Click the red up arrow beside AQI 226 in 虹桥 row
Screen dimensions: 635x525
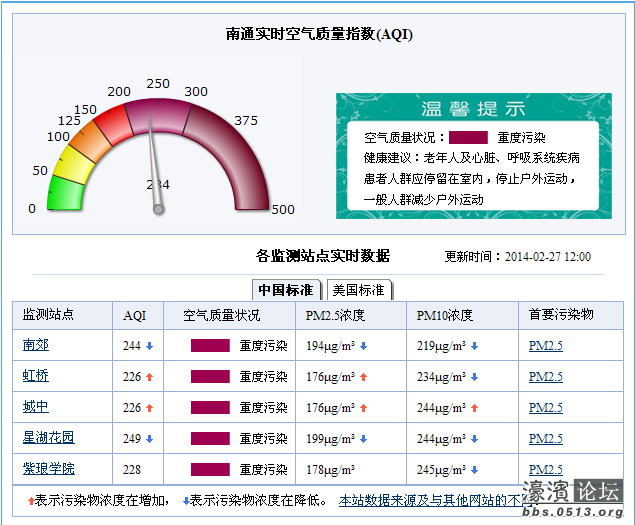pos(149,377)
